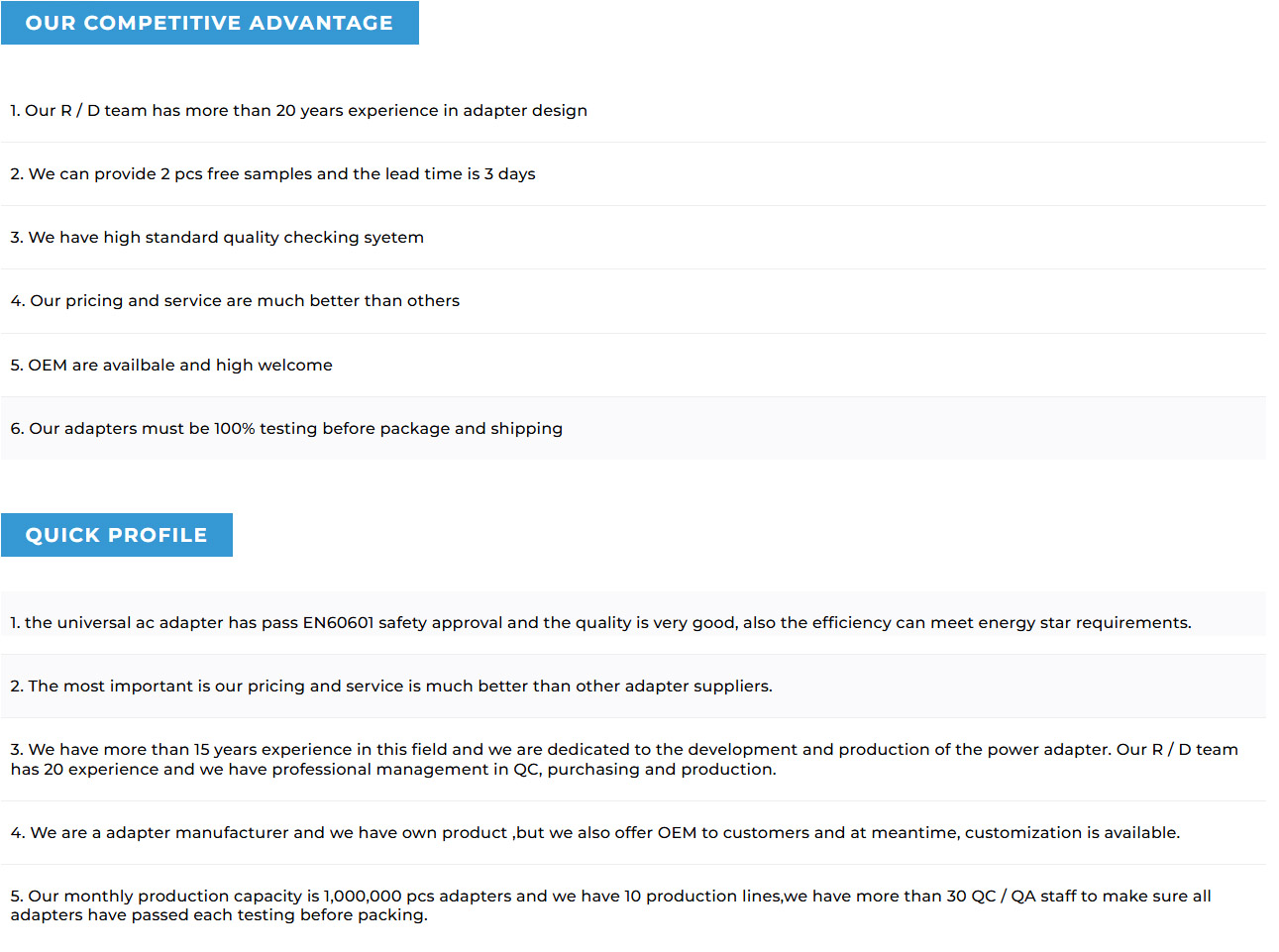Select the EN60601 safety approval profile row

coord(633,623)
